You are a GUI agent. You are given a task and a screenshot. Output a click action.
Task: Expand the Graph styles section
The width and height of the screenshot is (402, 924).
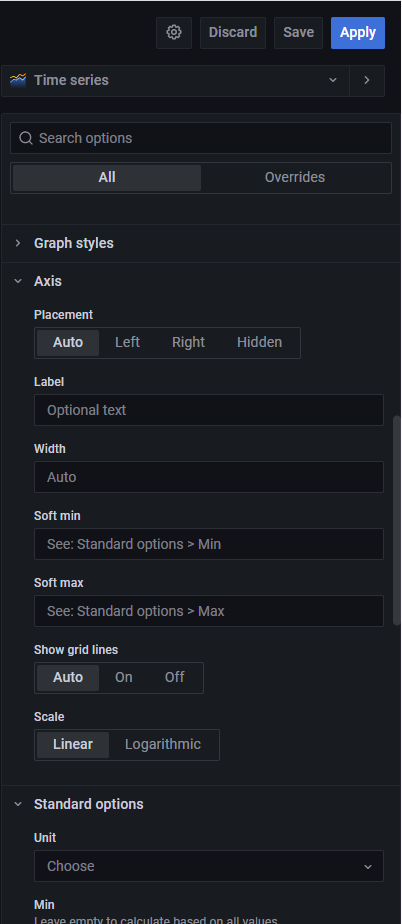click(74, 243)
